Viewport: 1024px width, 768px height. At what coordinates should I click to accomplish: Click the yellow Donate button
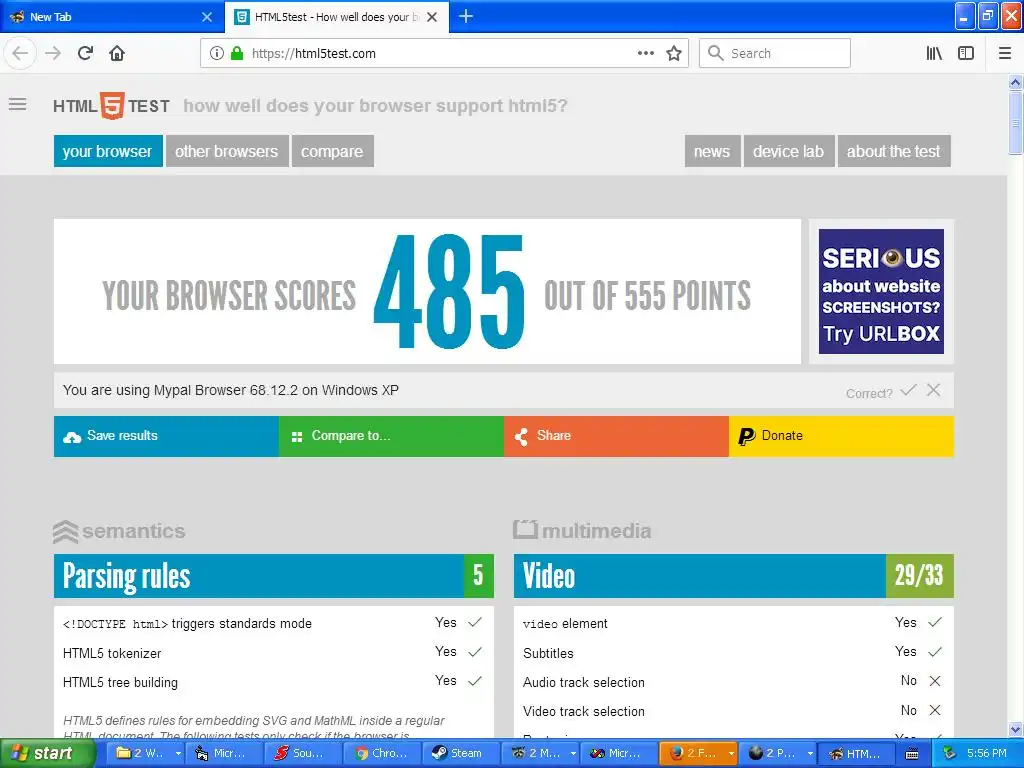pos(841,436)
